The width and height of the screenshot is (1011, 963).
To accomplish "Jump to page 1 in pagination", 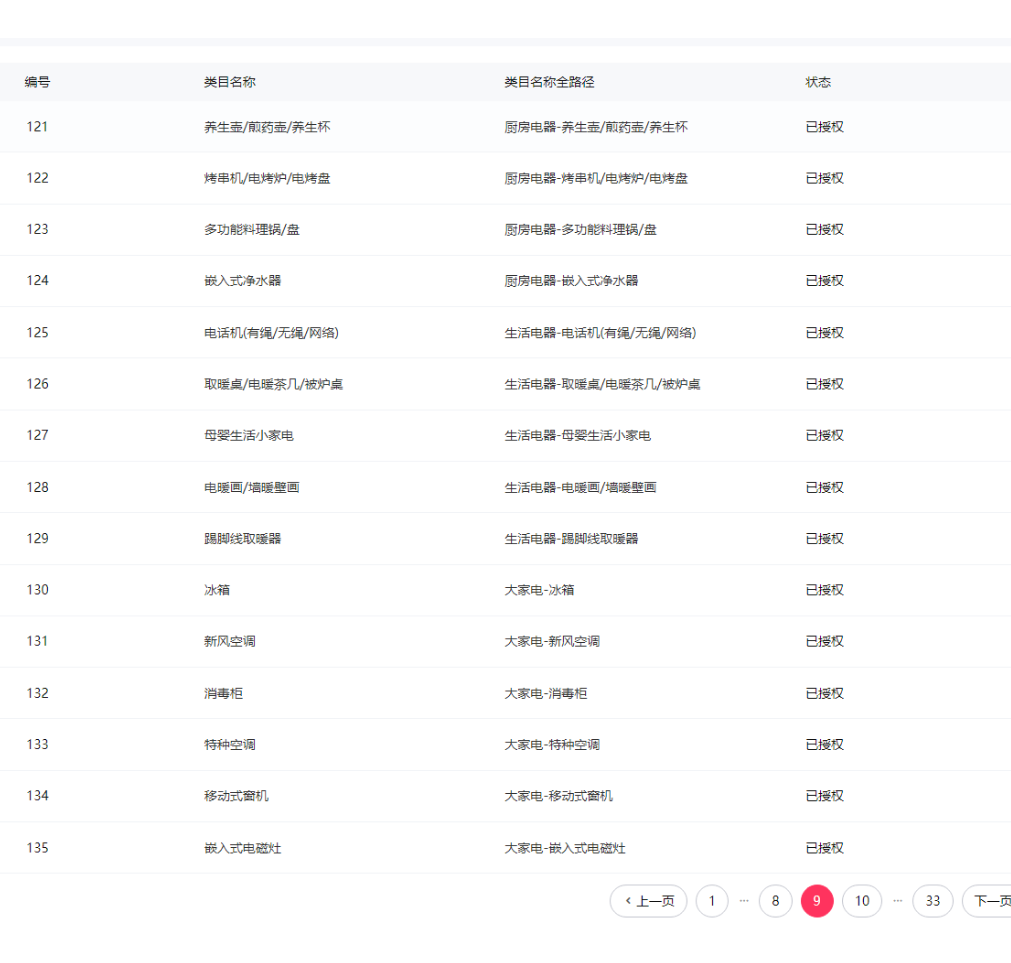I will [x=712, y=901].
